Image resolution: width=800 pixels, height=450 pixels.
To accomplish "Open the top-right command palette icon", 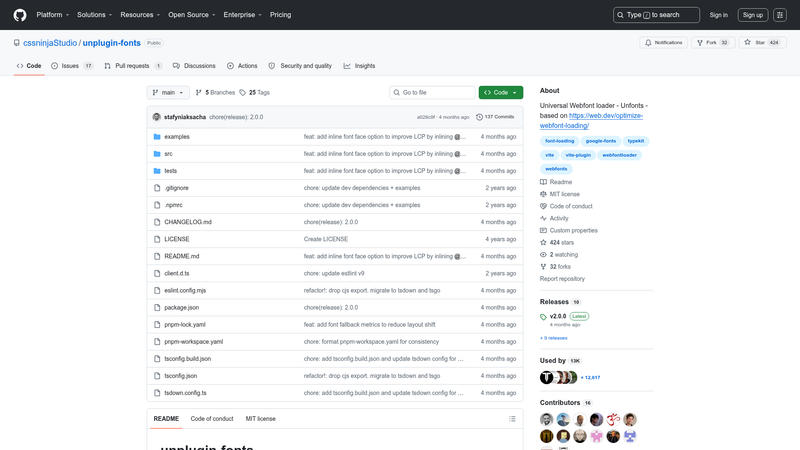I will tap(780, 15).
